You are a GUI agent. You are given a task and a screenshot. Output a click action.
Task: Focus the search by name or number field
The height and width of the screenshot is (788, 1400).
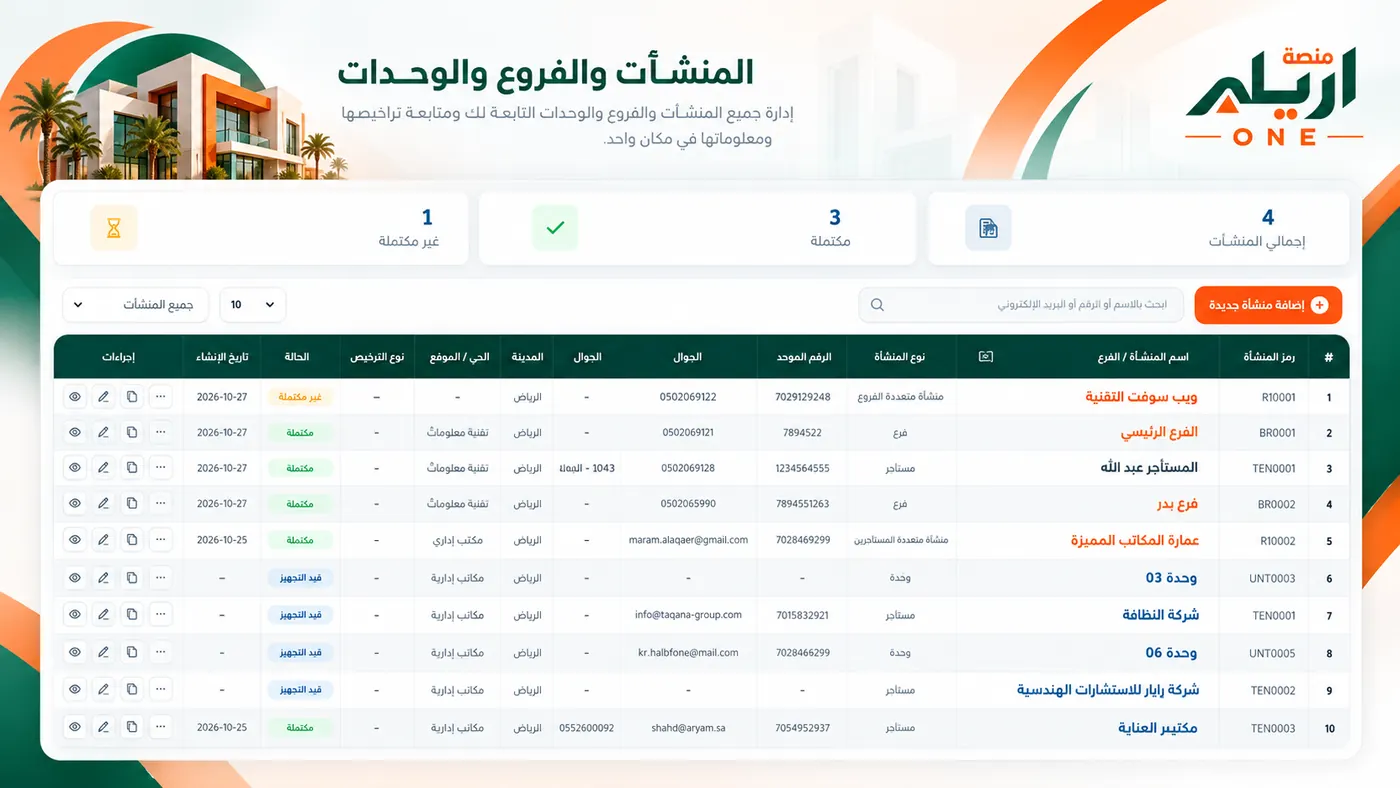(x=1021, y=305)
